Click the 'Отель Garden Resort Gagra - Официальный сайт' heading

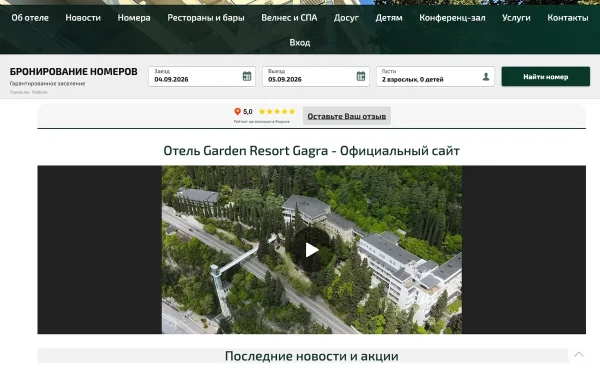311,151
